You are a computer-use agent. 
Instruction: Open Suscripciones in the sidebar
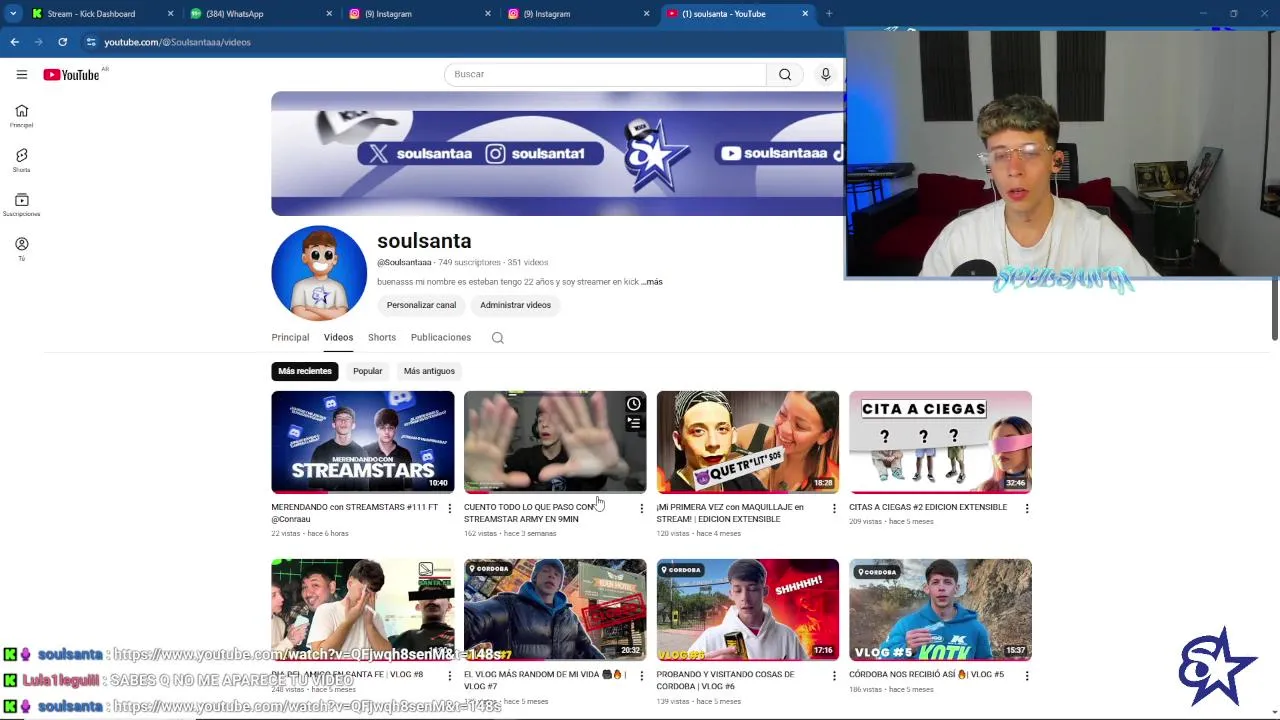pos(21,205)
